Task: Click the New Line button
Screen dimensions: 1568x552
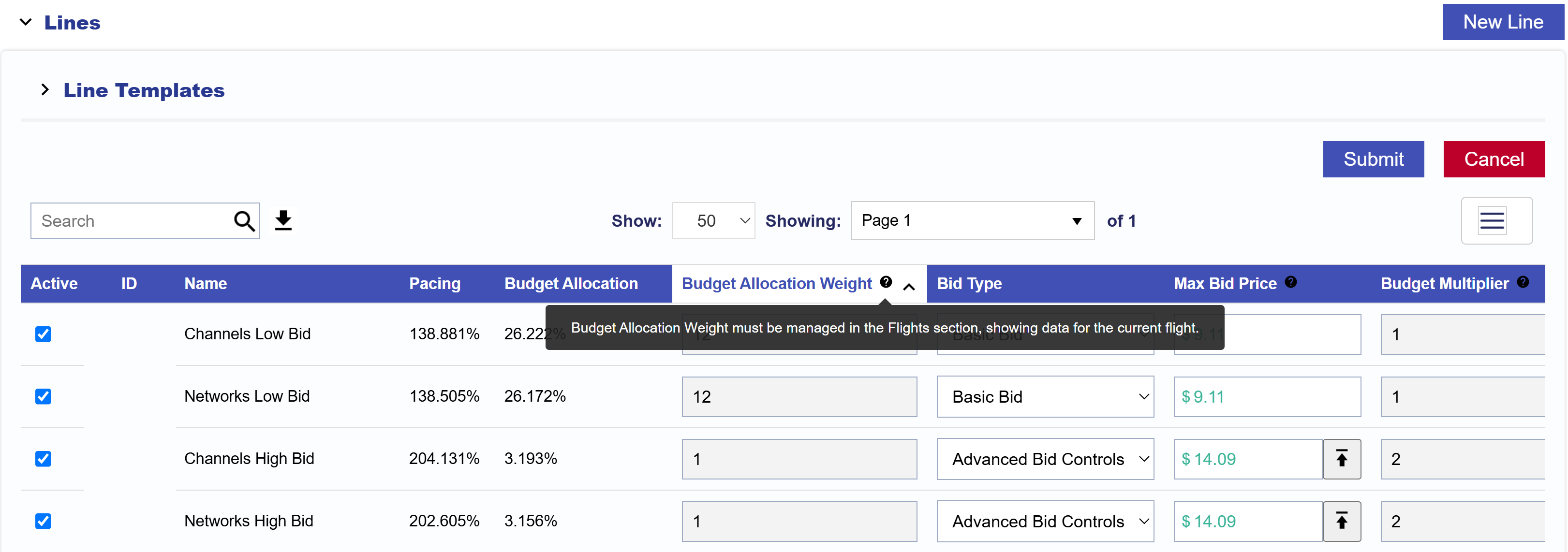Action: point(1503,22)
